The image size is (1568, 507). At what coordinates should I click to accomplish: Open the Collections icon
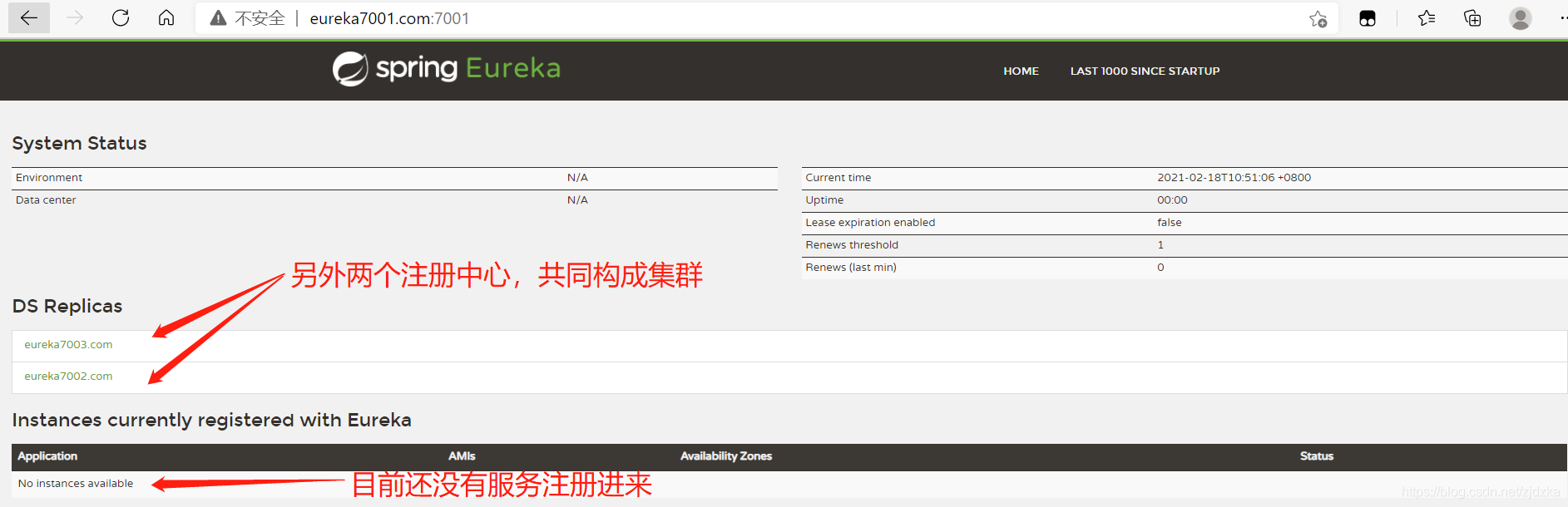pyautogui.click(x=1472, y=18)
